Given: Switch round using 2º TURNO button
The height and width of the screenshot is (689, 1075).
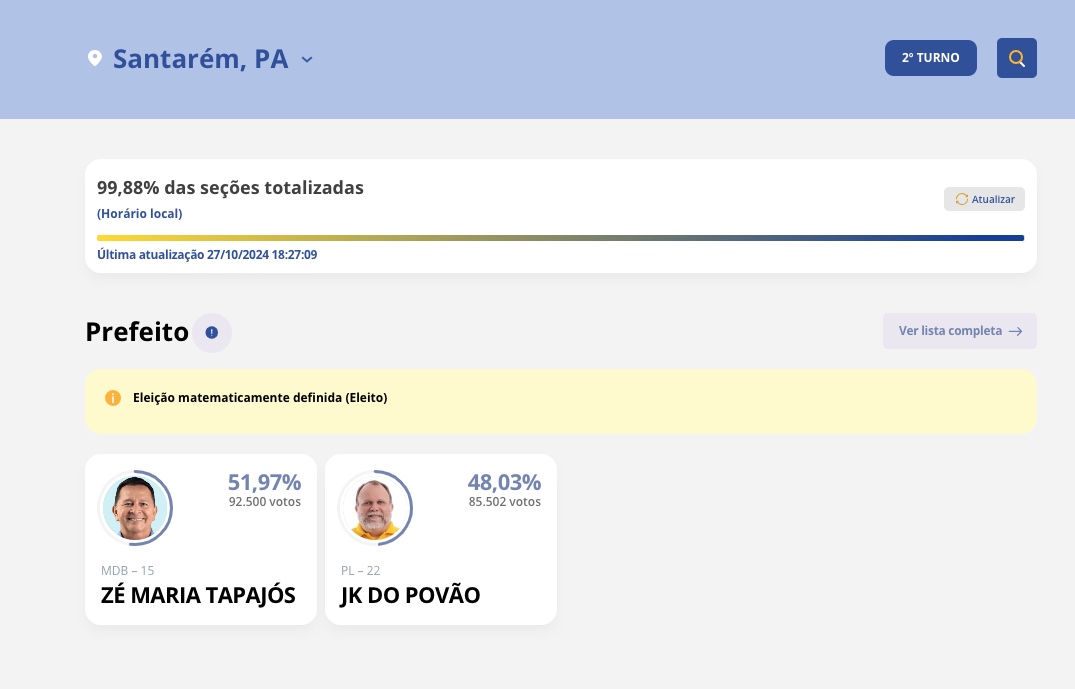Looking at the screenshot, I should (x=930, y=58).
